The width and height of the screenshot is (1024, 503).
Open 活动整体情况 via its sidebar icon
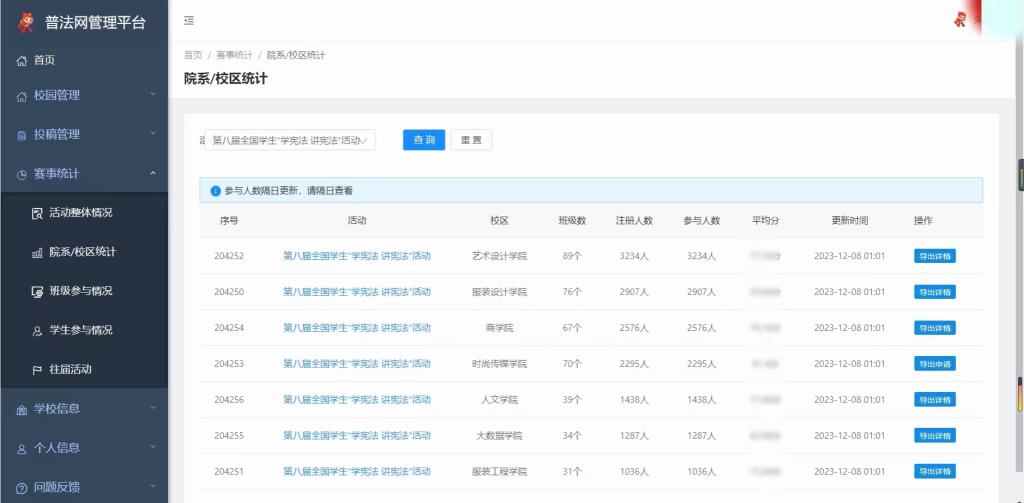point(37,213)
